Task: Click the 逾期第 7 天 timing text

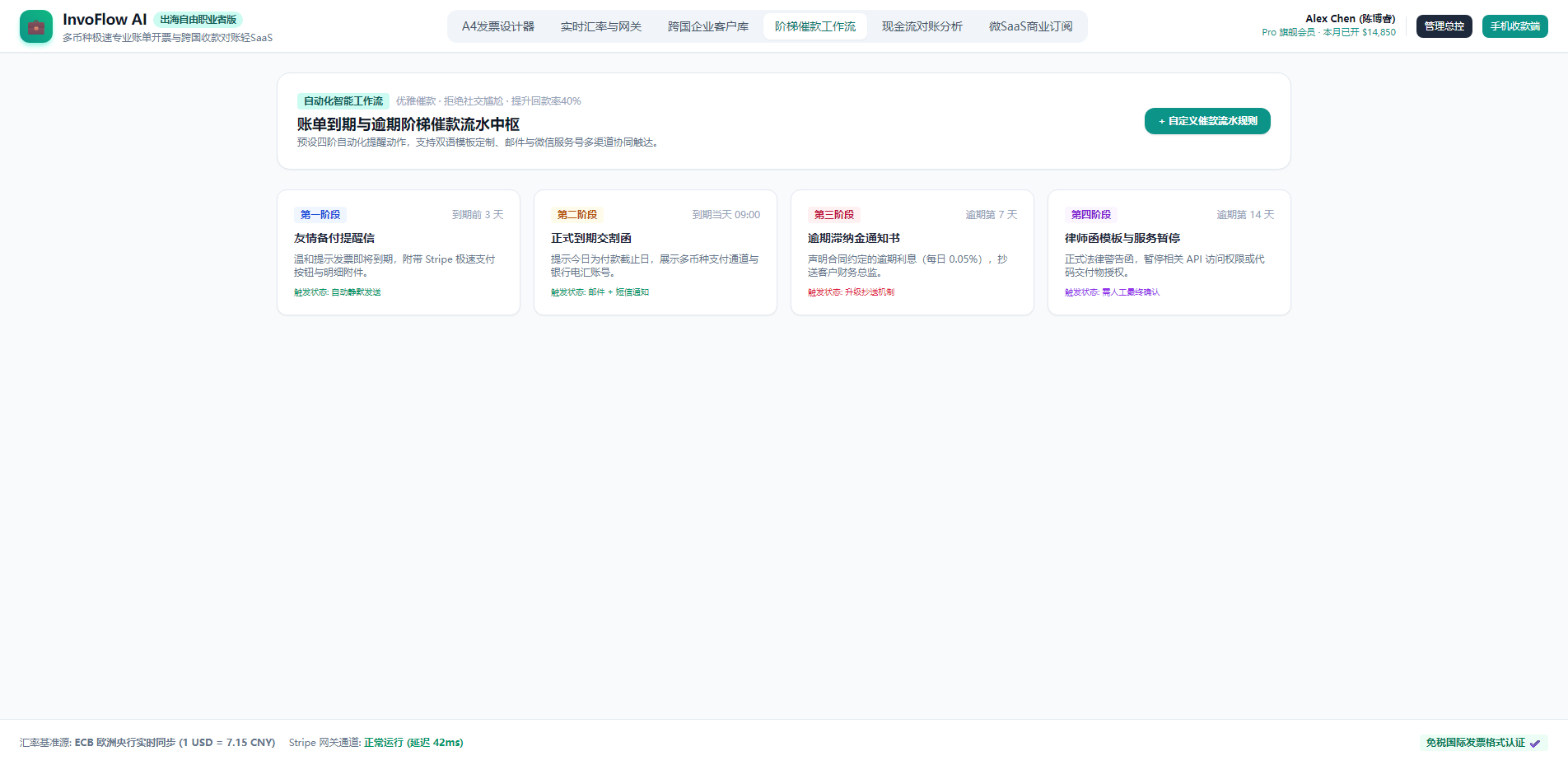Action: coord(992,215)
